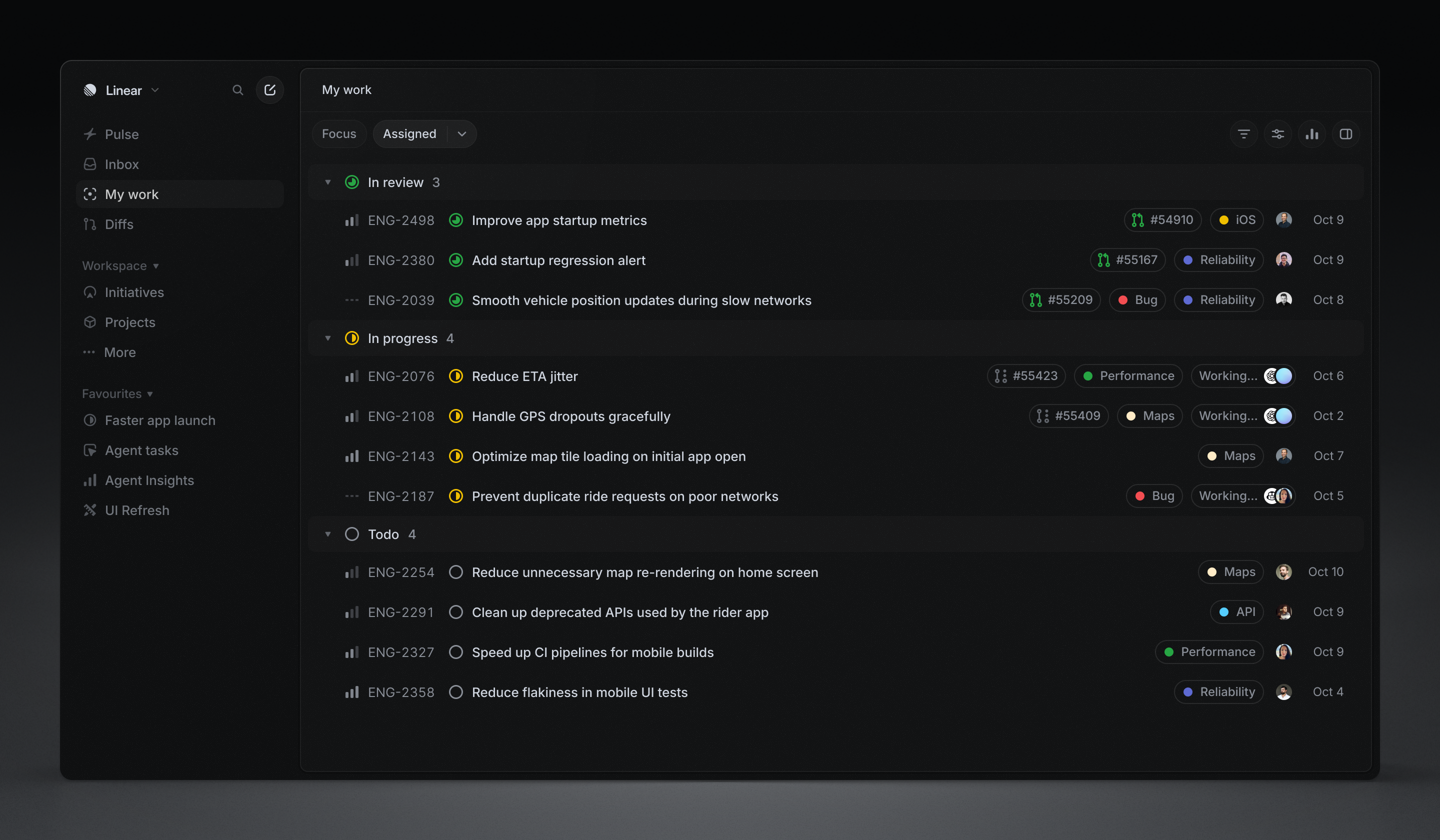
Task: Open display options sliders icon
Action: [x=1277, y=134]
